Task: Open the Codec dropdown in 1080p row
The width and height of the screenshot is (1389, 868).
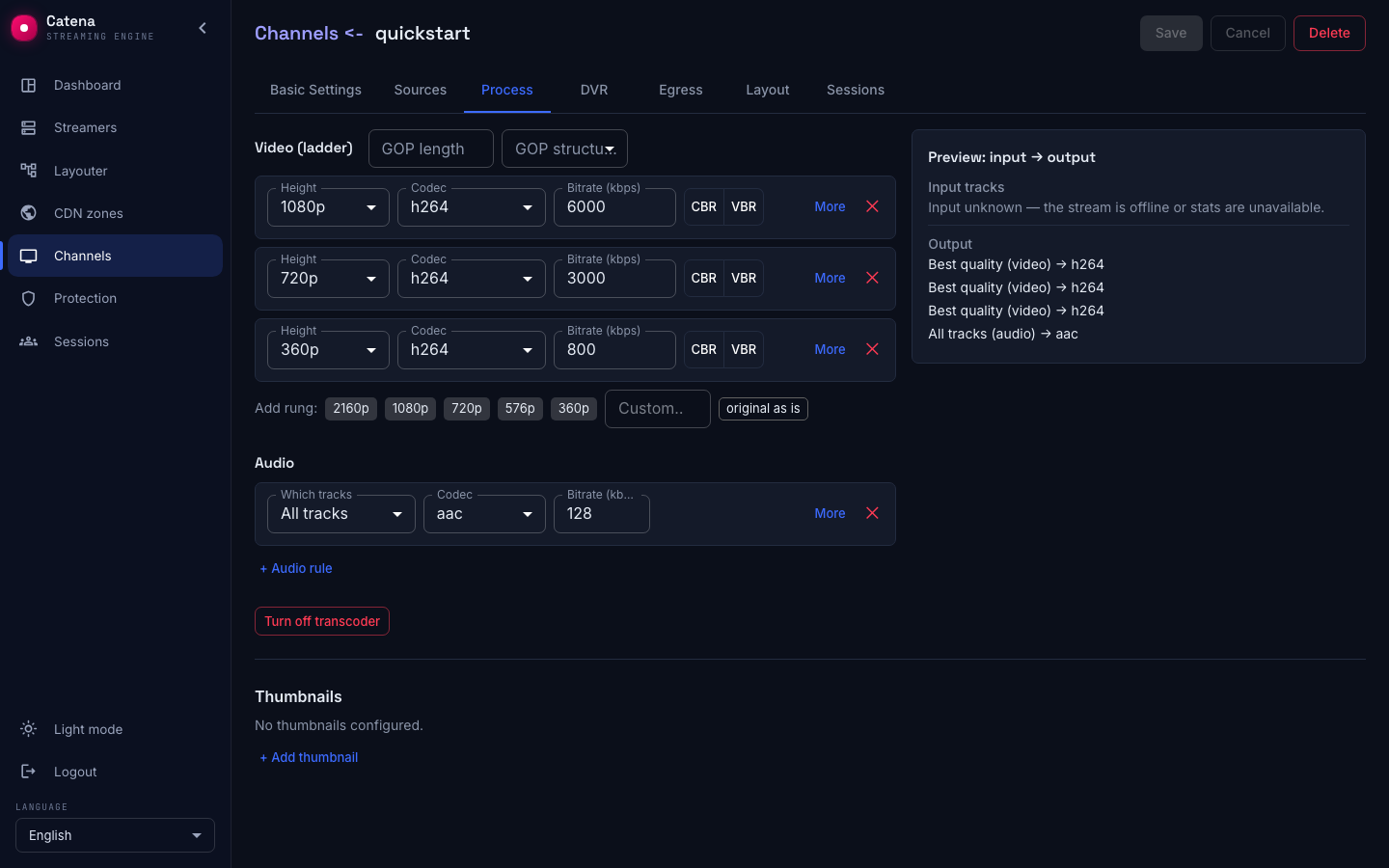Action: 472,207
